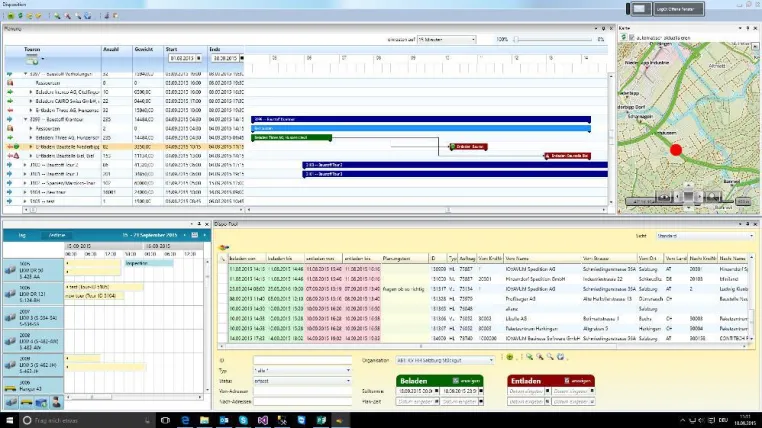Open Outlook from taskbar
The height and width of the screenshot is (428, 762).
coord(224,420)
